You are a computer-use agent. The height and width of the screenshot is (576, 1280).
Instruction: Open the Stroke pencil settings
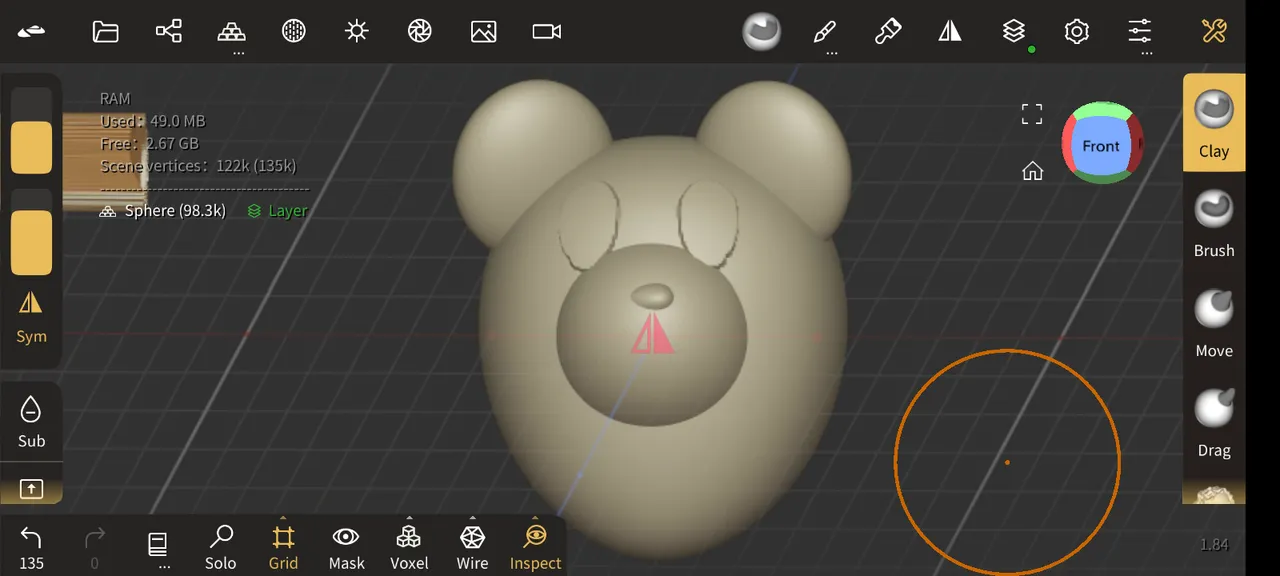[825, 31]
